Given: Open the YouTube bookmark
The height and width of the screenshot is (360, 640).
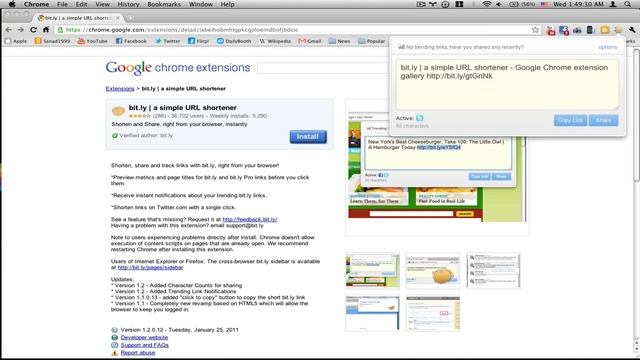Looking at the screenshot, I should (x=93, y=41).
